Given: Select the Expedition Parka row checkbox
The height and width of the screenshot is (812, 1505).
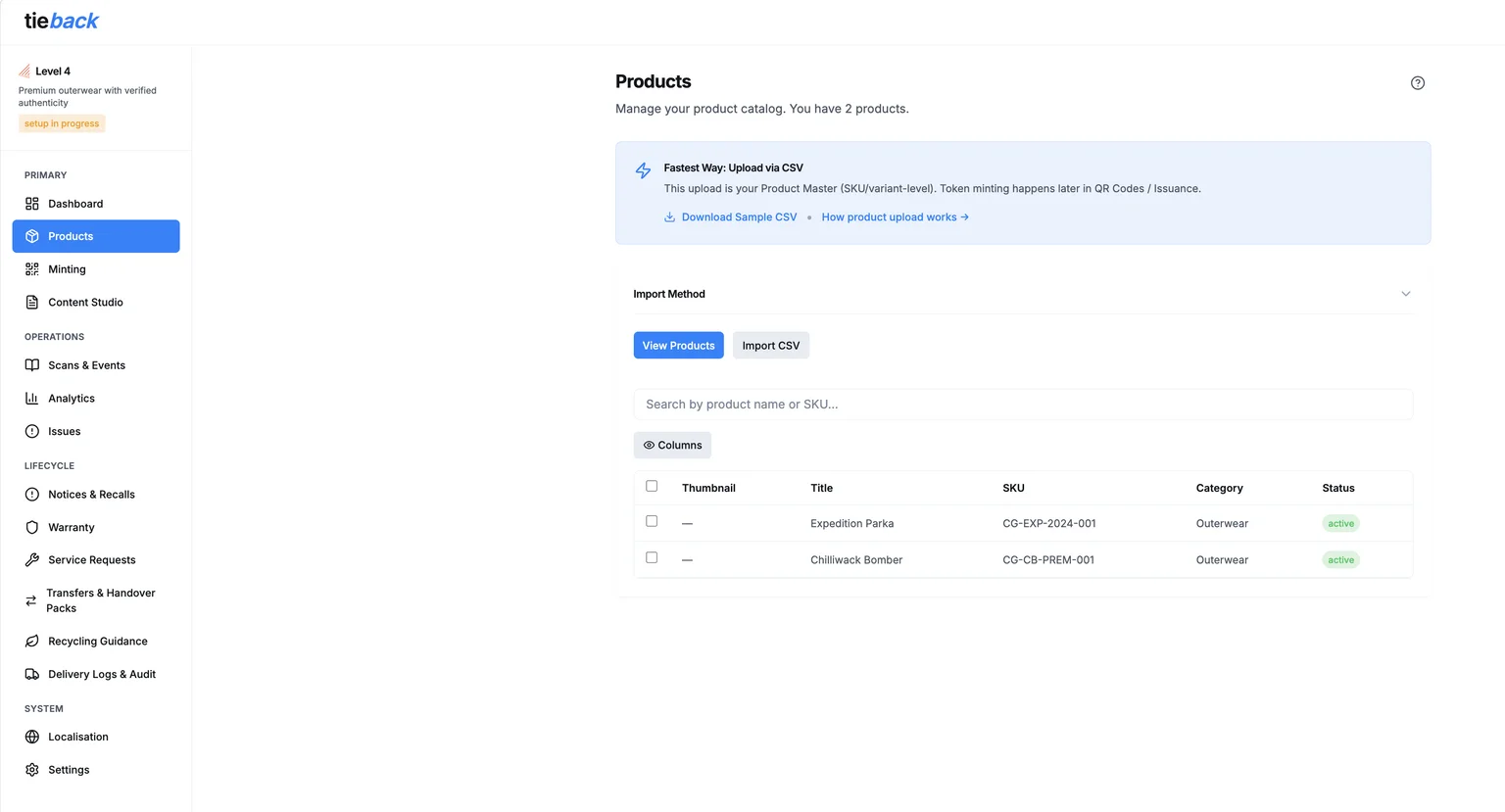Looking at the screenshot, I should pyautogui.click(x=652, y=521).
